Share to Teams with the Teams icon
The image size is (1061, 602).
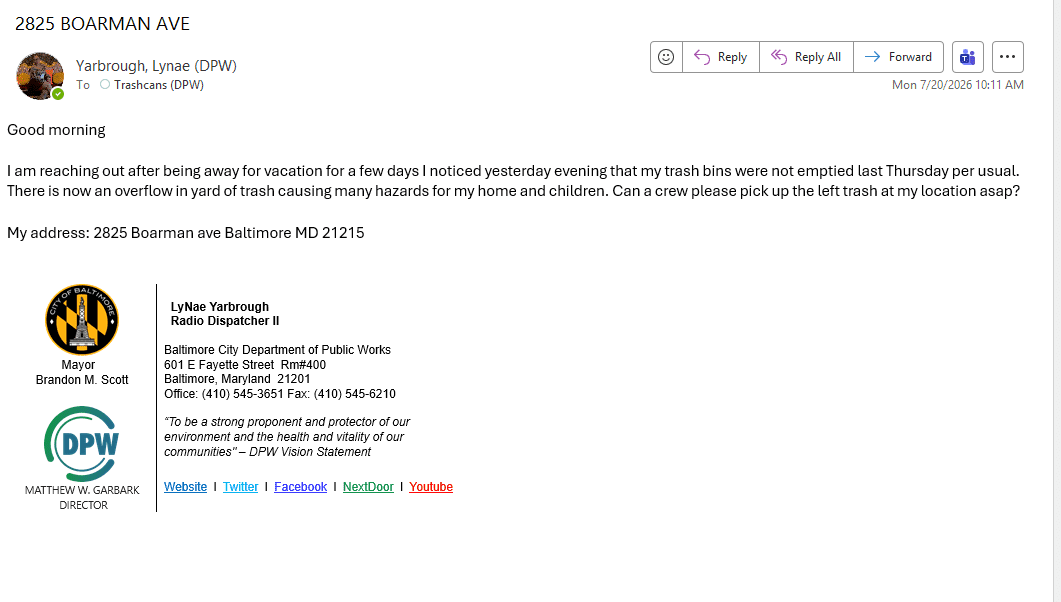[x=968, y=57]
